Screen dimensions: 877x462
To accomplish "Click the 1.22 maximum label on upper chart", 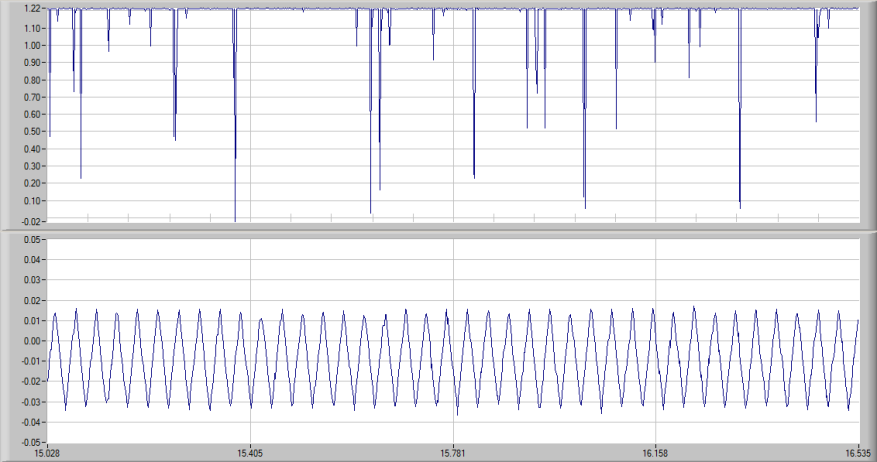I will [34, 8].
